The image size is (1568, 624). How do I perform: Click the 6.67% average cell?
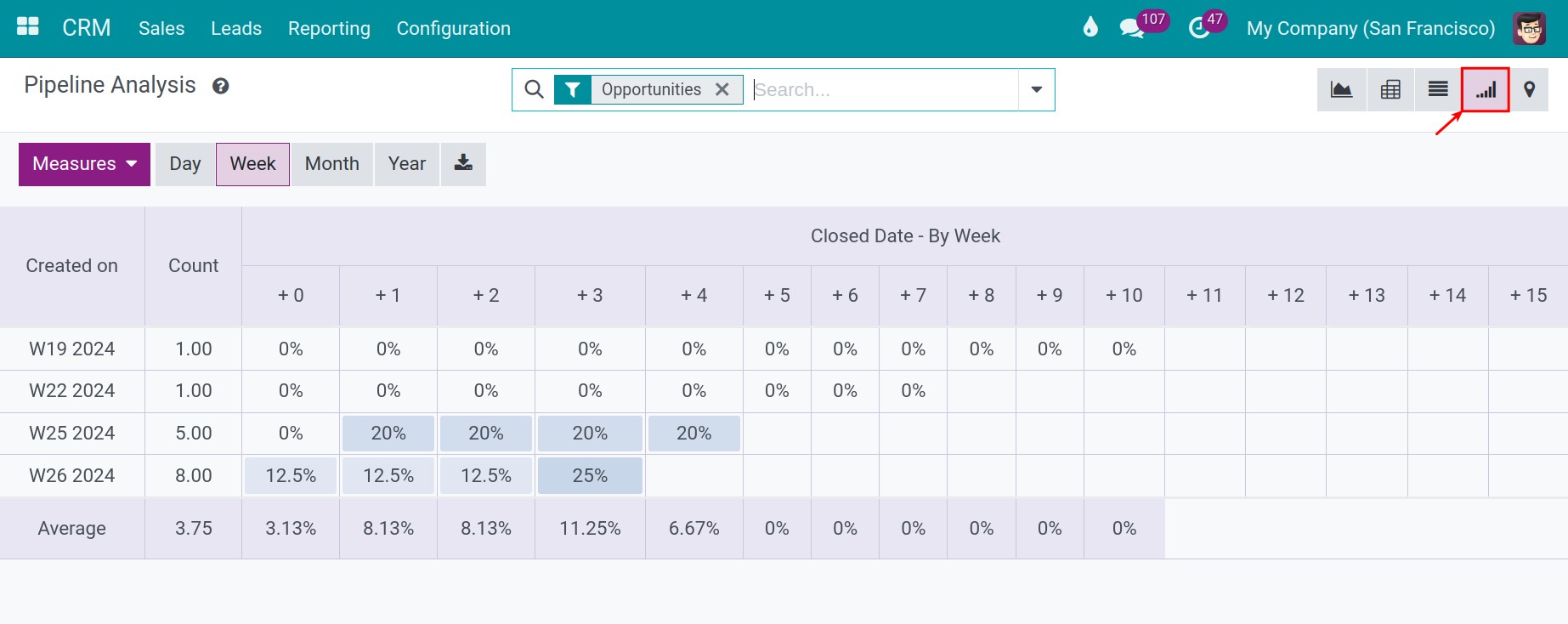694,529
